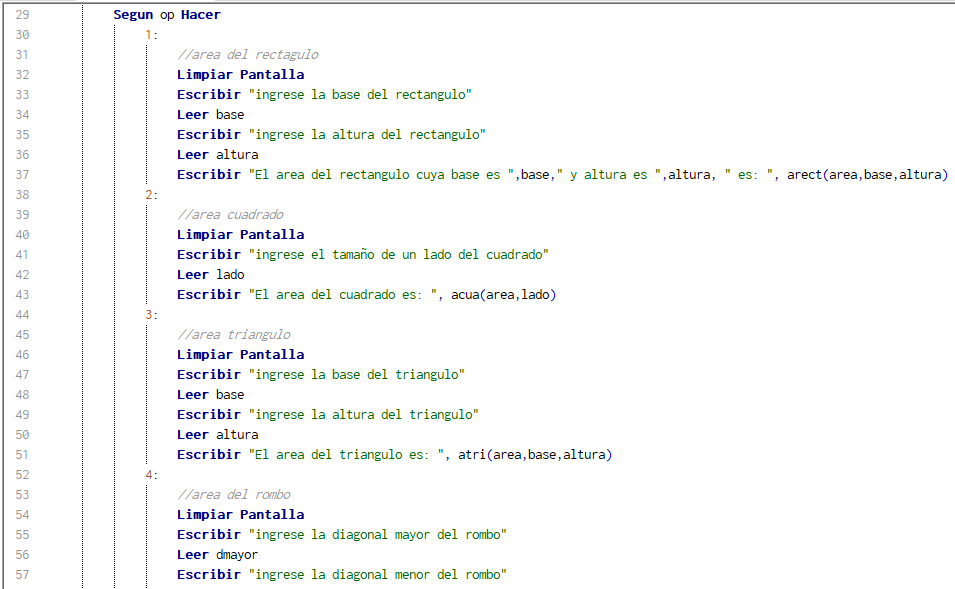Click the string "ingrese el tamaño de un lado del cuadrado"

pos(399,255)
